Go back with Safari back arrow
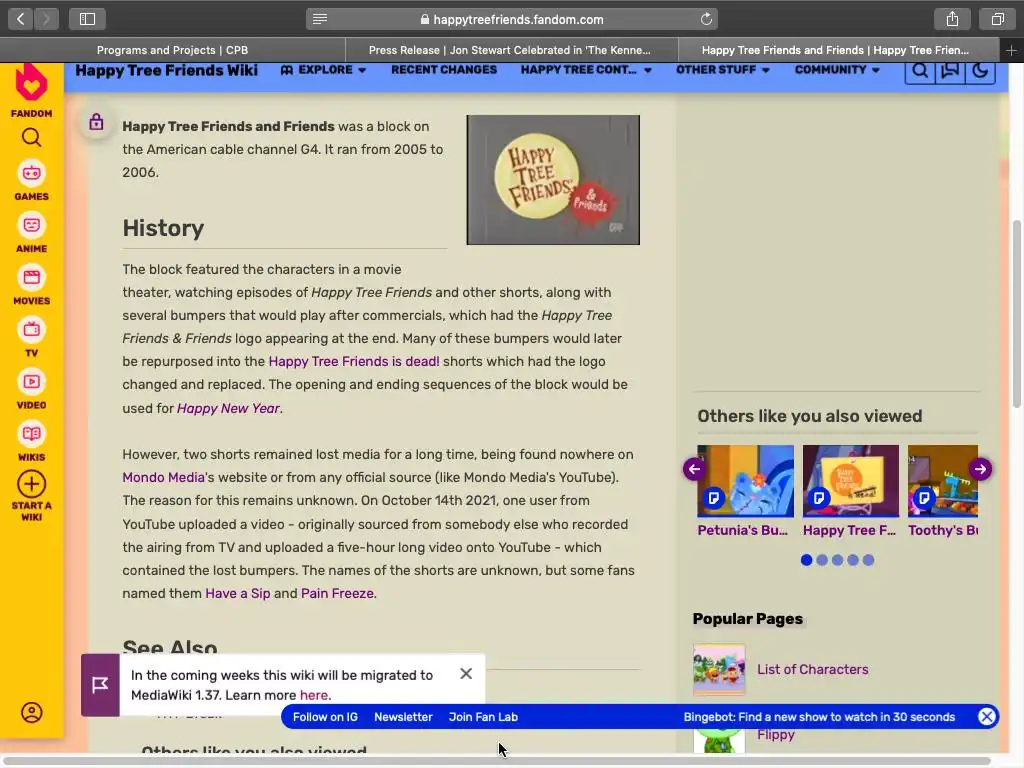Screen dimensions: 1024x768 point(20,19)
